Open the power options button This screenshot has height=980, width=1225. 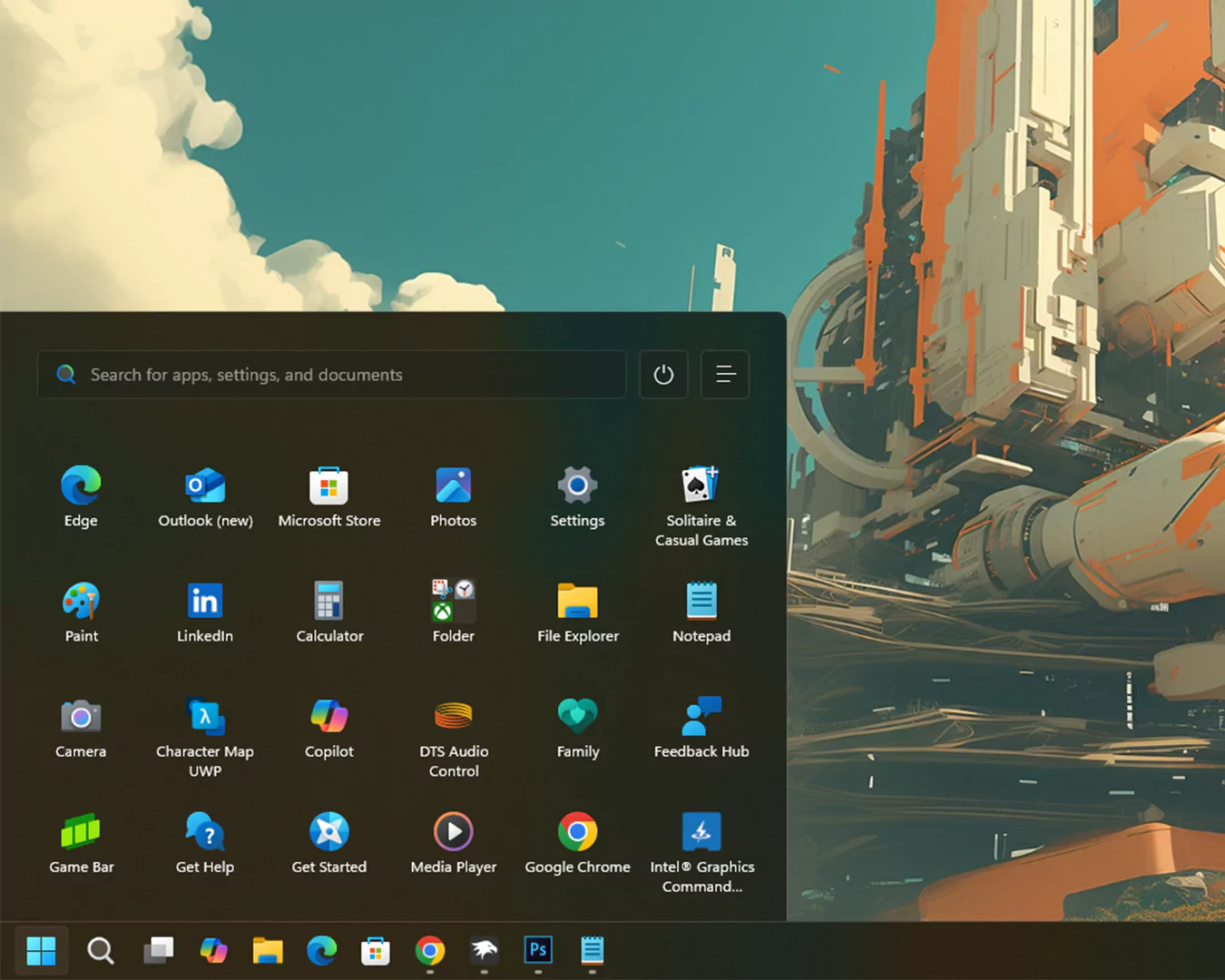(663, 375)
